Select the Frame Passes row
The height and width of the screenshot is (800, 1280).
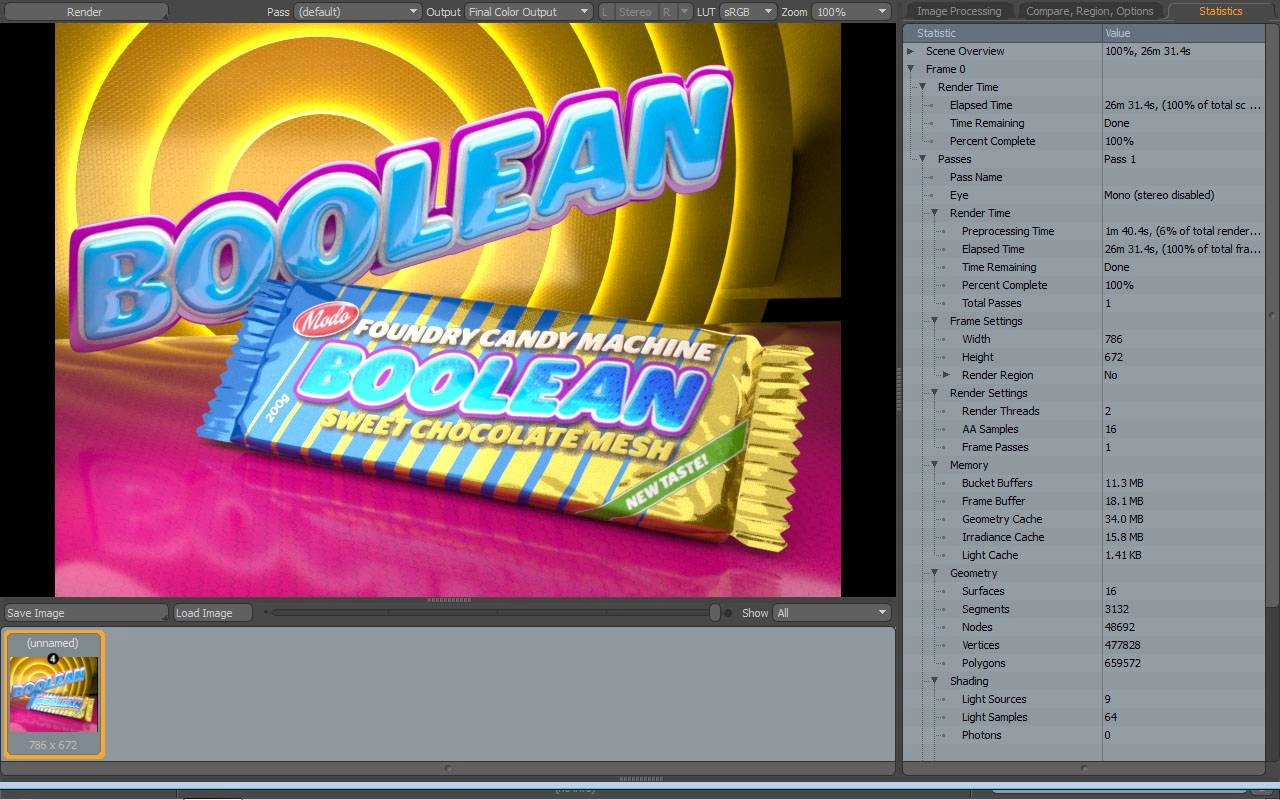tap(1084, 447)
